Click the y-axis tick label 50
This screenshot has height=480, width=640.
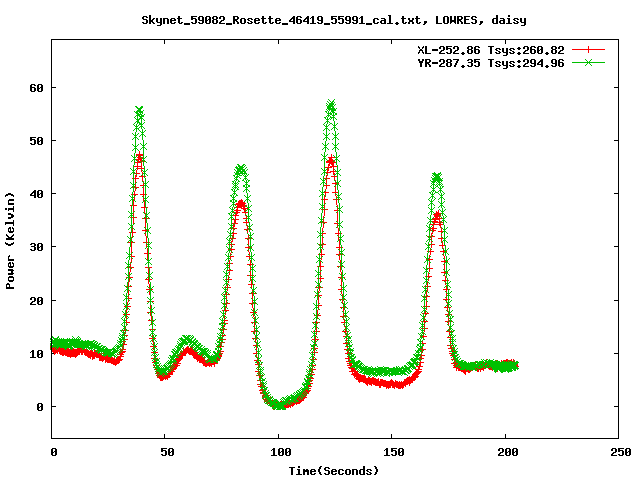coord(36,141)
